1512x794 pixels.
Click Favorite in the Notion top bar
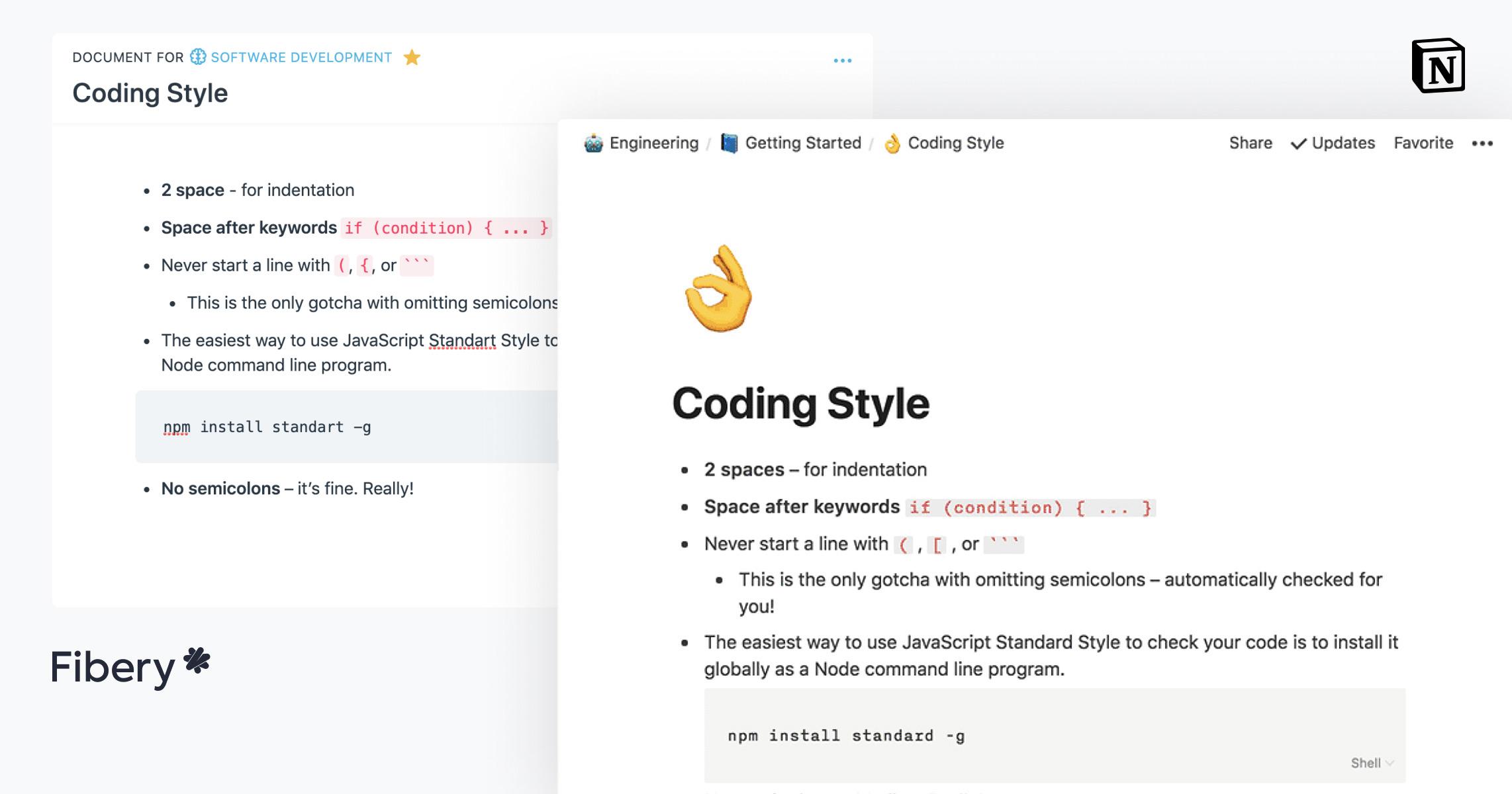[1423, 143]
